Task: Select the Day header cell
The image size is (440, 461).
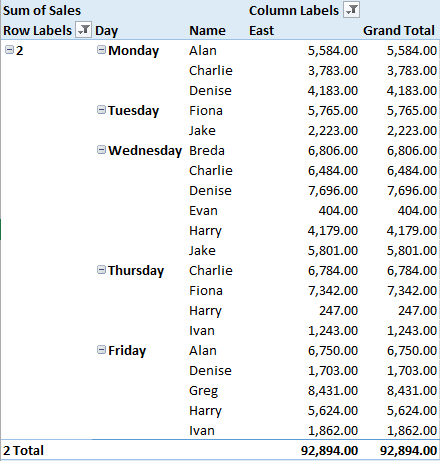Action: click(106, 31)
